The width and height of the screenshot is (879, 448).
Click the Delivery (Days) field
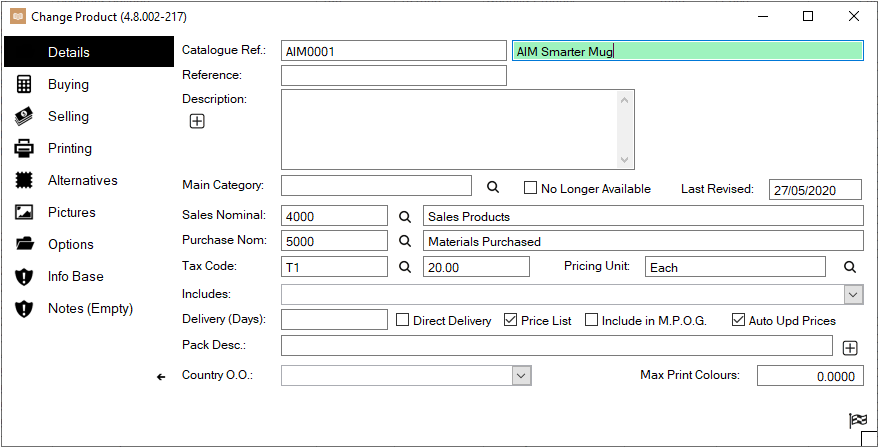[x=334, y=319]
